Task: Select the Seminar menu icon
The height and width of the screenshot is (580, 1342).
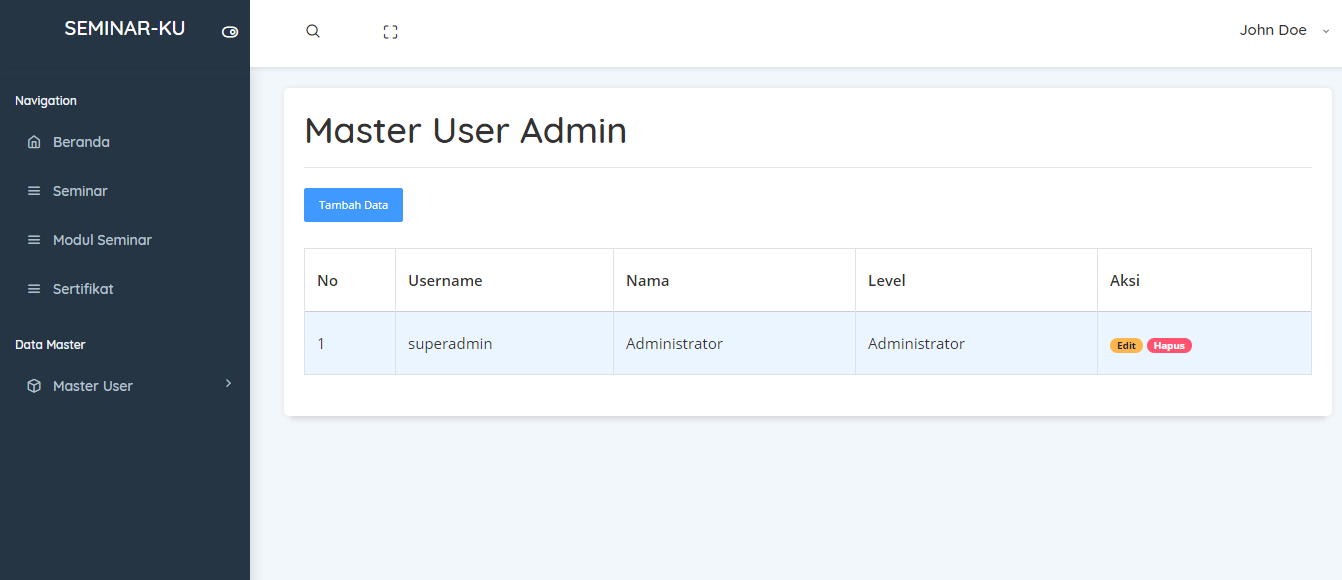Action: (33, 191)
